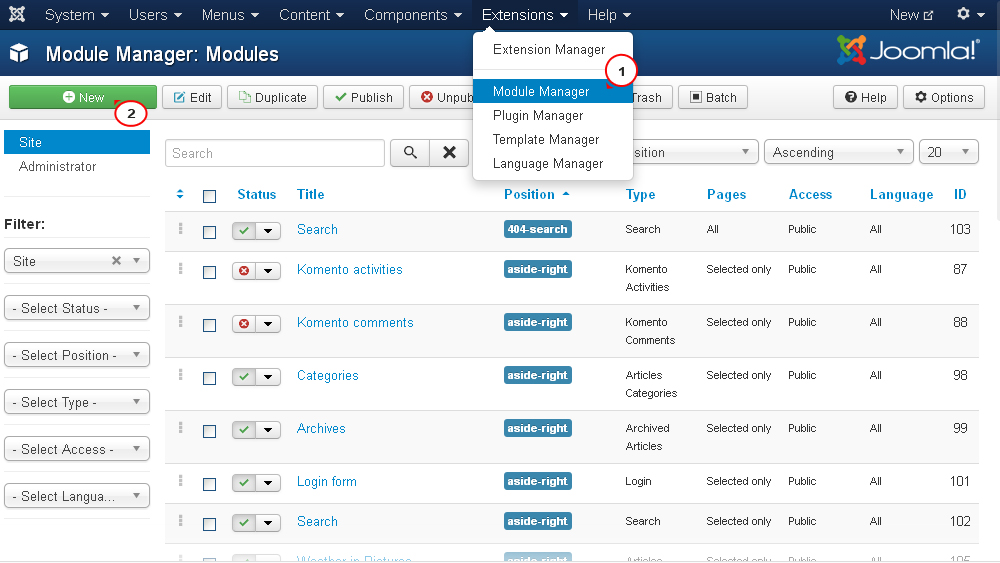Click the Batch toolbar button
The image size is (1000, 563).
(x=713, y=97)
